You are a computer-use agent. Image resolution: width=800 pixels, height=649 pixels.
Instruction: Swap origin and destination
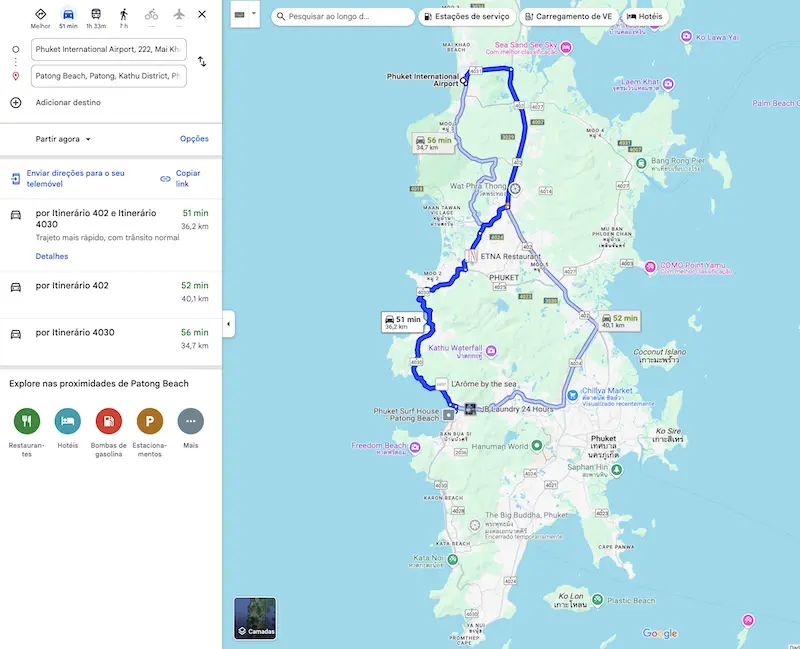pos(202,62)
